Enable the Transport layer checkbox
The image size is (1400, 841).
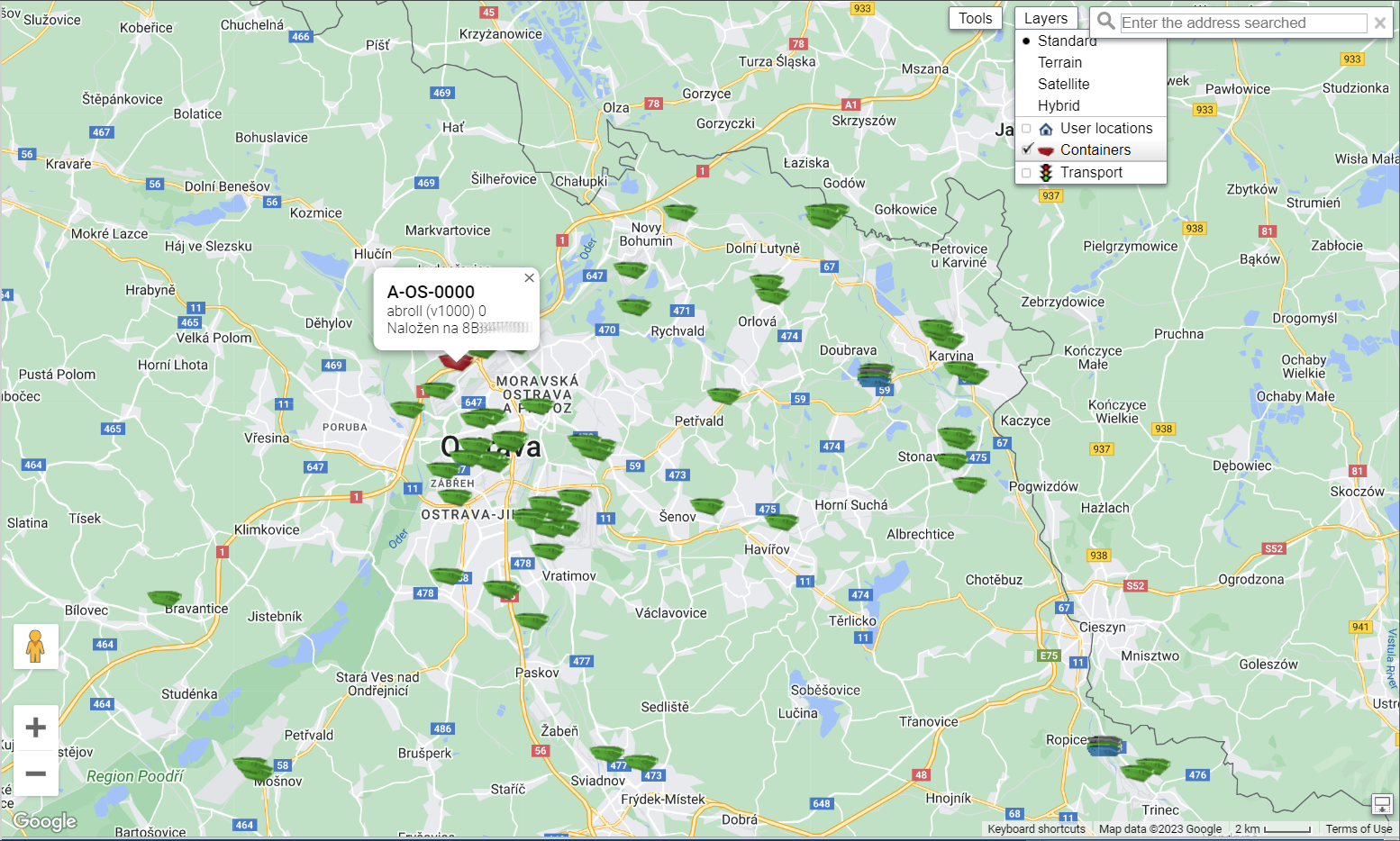(x=1026, y=173)
